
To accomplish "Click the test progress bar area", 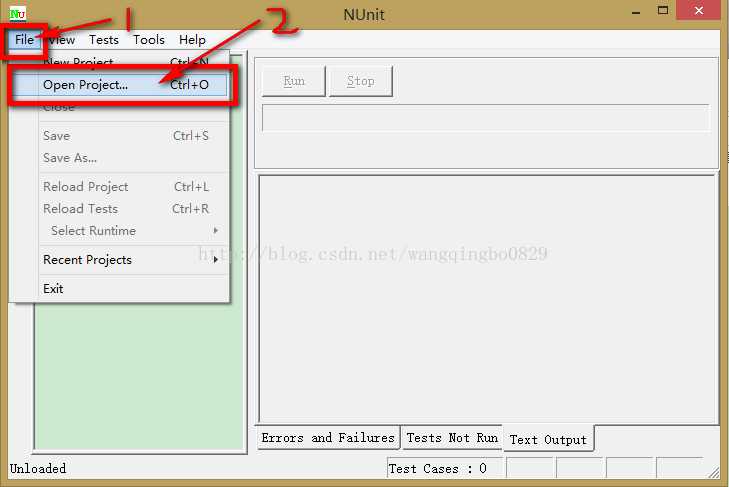I will pyautogui.click(x=485, y=118).
